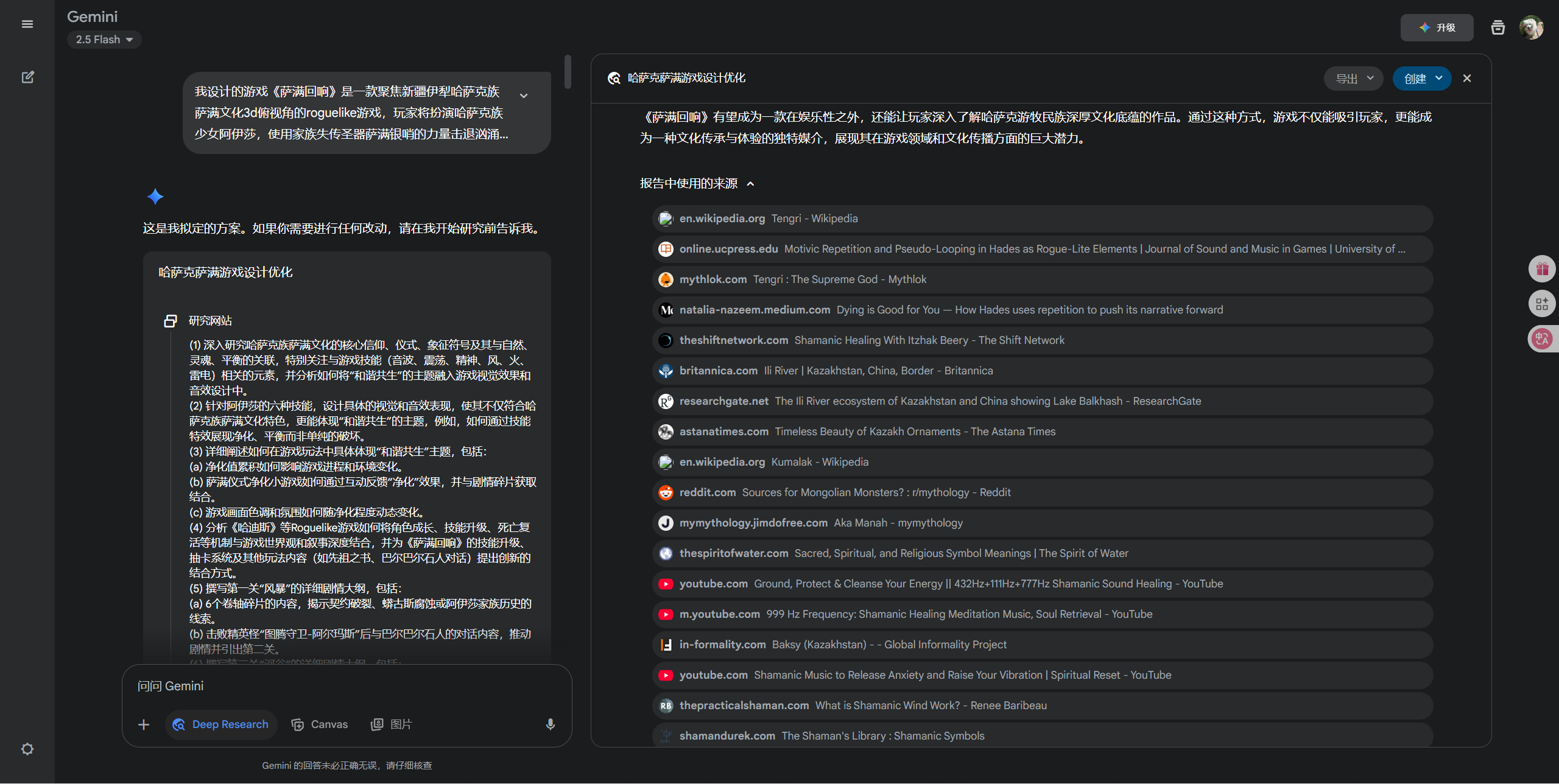Screen dimensions: 1559x784
Task: Click the 升级 upgrade button
Action: [x=1437, y=27]
